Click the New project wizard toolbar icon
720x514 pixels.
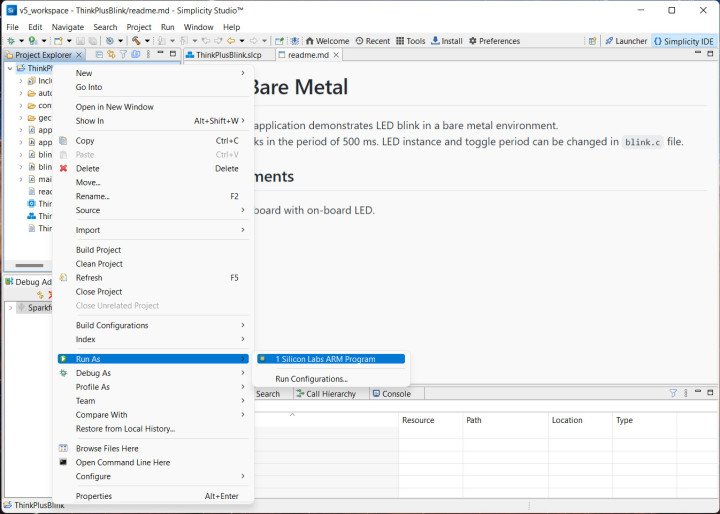[x=58, y=41]
